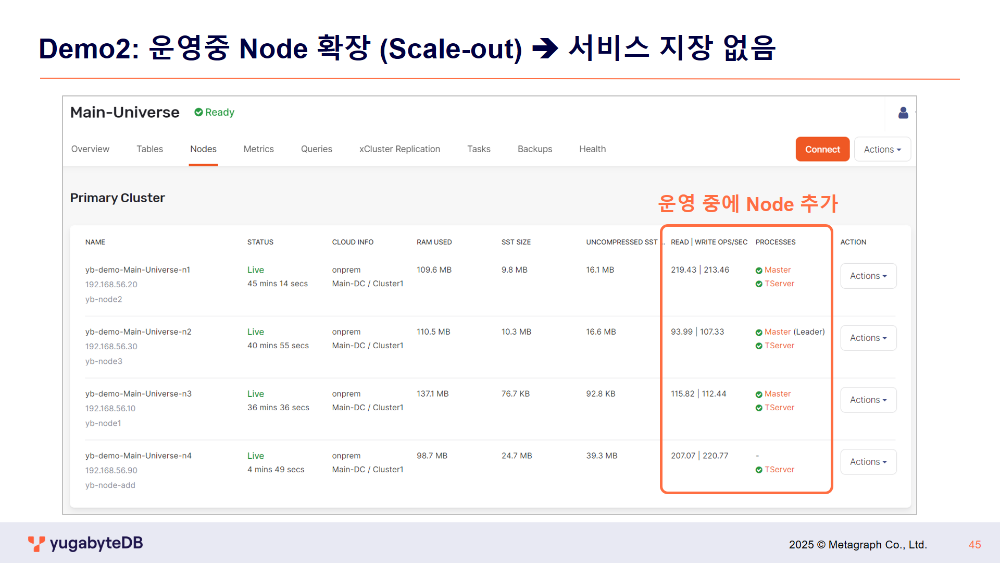Open the xCluster Replication tab
Image resolution: width=1000 pixels, height=563 pixels.
coord(400,149)
